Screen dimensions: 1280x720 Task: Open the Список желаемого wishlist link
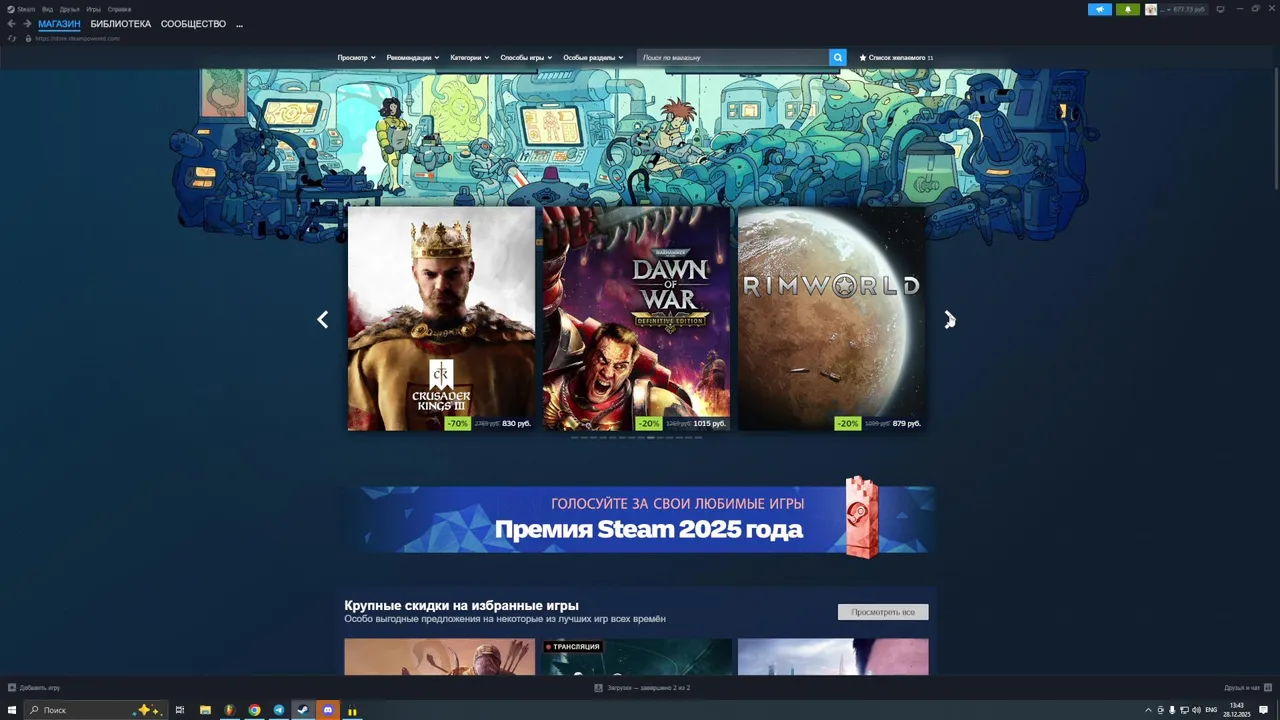pyautogui.click(x=896, y=58)
